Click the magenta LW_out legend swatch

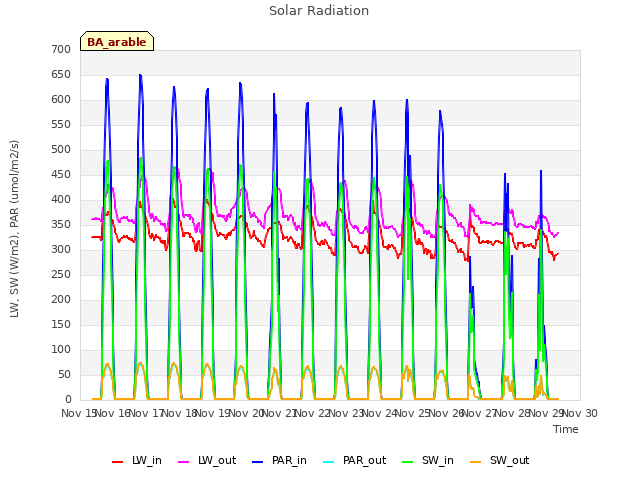click(x=184, y=462)
